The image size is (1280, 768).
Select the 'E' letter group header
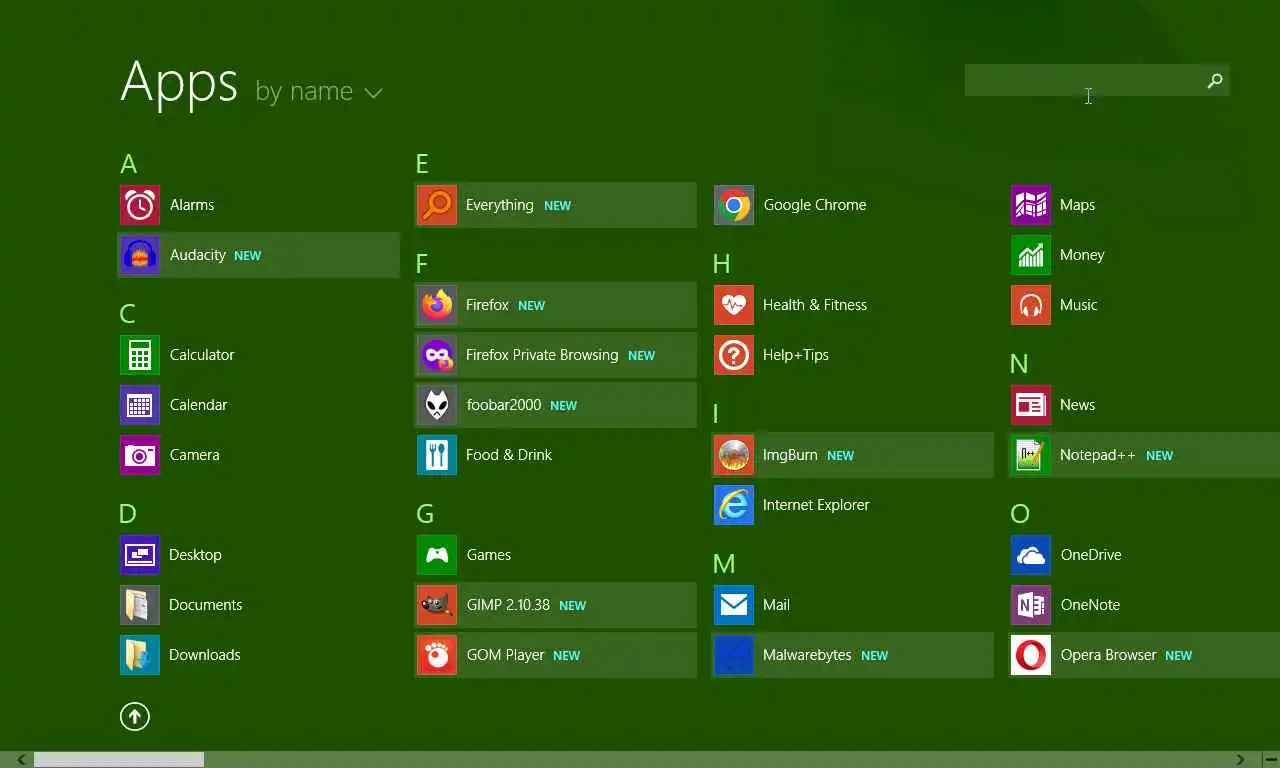click(x=422, y=164)
